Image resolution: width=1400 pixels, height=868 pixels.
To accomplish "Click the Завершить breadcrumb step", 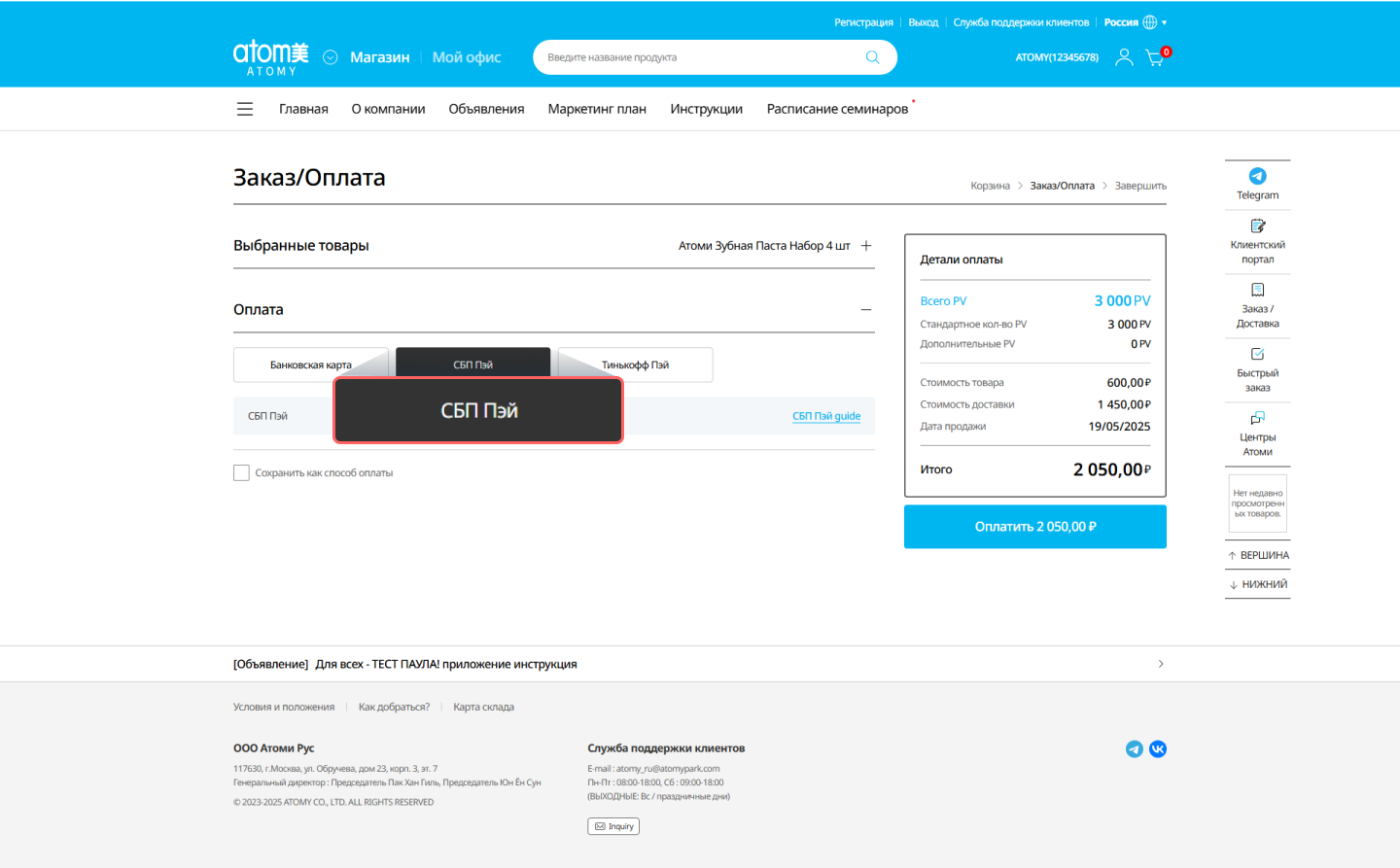I will click(x=1140, y=186).
